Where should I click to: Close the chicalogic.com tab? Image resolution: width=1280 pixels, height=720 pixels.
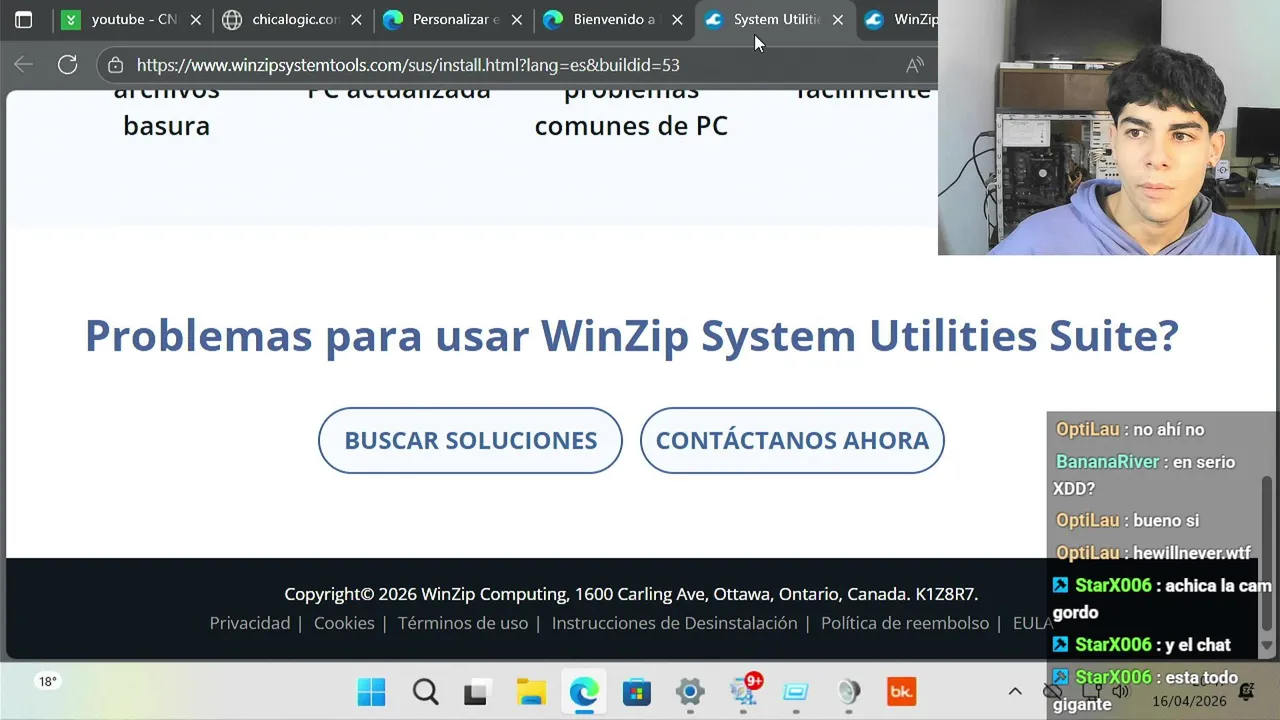tap(356, 20)
